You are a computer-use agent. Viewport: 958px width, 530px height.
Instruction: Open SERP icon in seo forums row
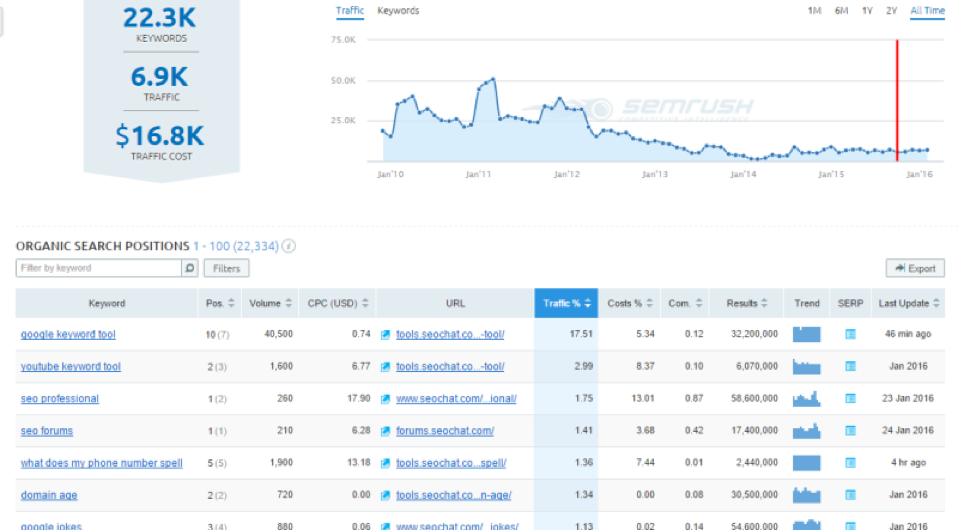pos(851,431)
